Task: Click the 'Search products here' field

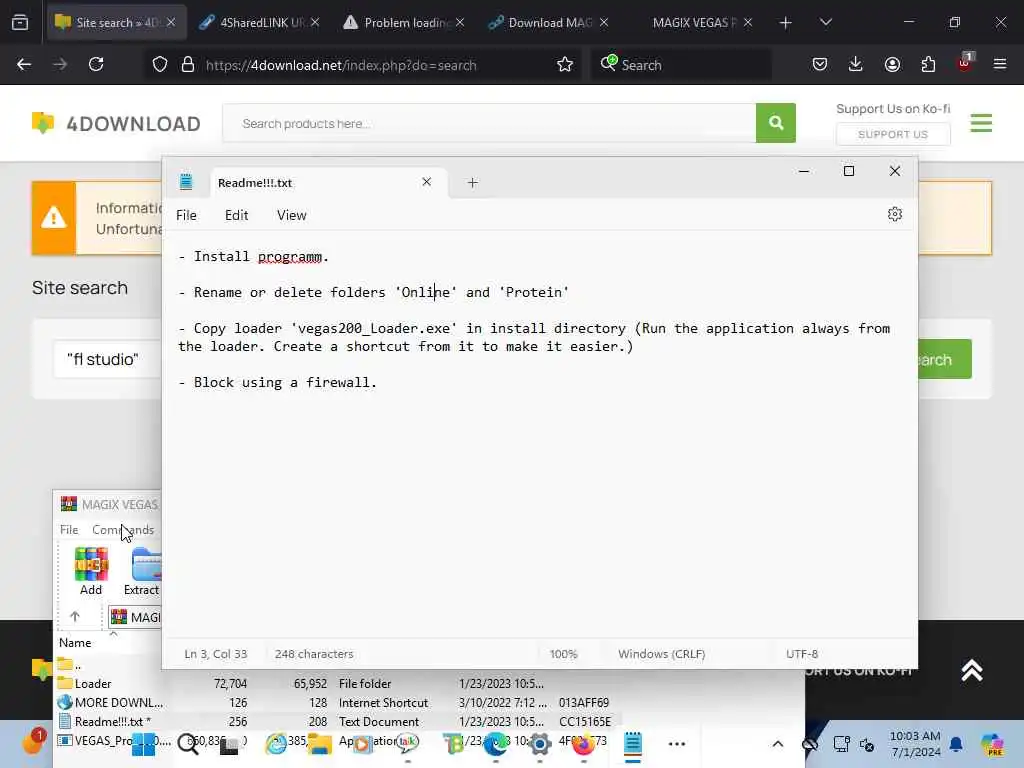Action: (x=489, y=123)
